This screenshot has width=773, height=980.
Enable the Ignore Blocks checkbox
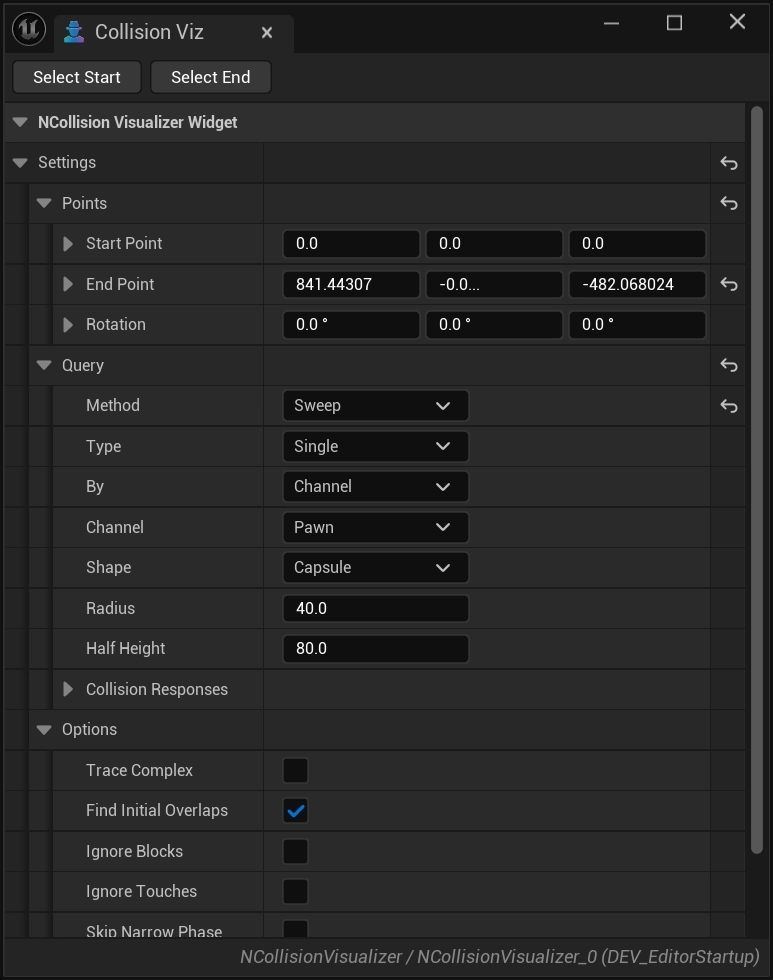coord(296,851)
